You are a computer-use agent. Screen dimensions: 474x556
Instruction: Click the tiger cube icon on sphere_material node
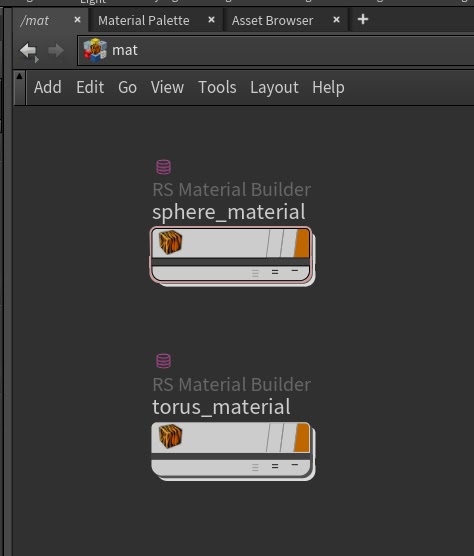[170, 242]
